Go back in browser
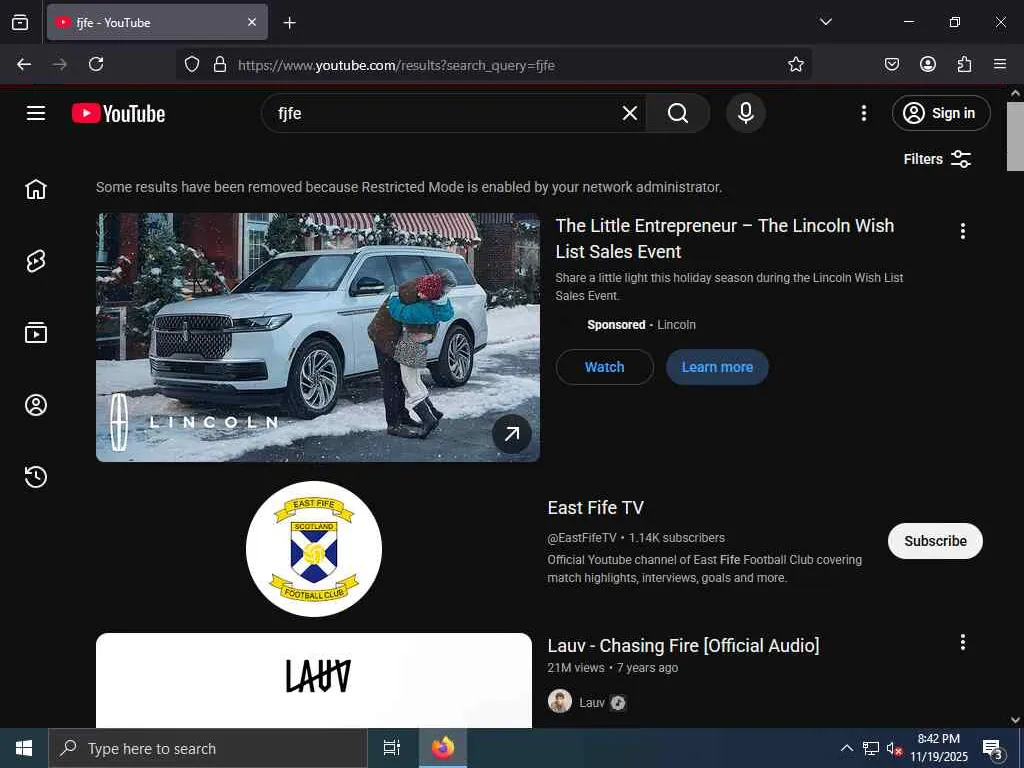This screenshot has width=1024, height=768. (24, 64)
